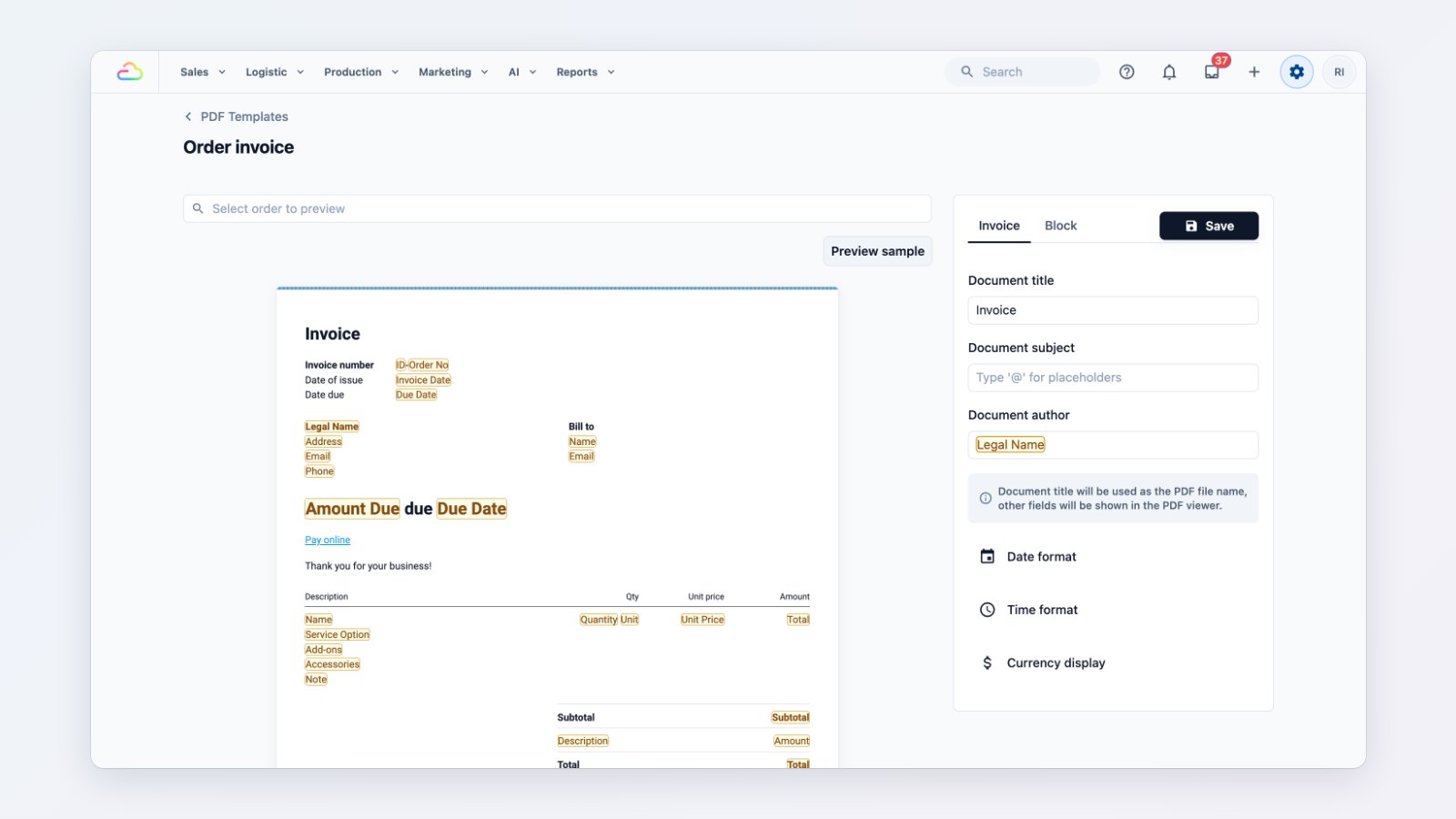Select the ID-Order No placeholder
The width and height of the screenshot is (1456, 819).
(x=422, y=365)
